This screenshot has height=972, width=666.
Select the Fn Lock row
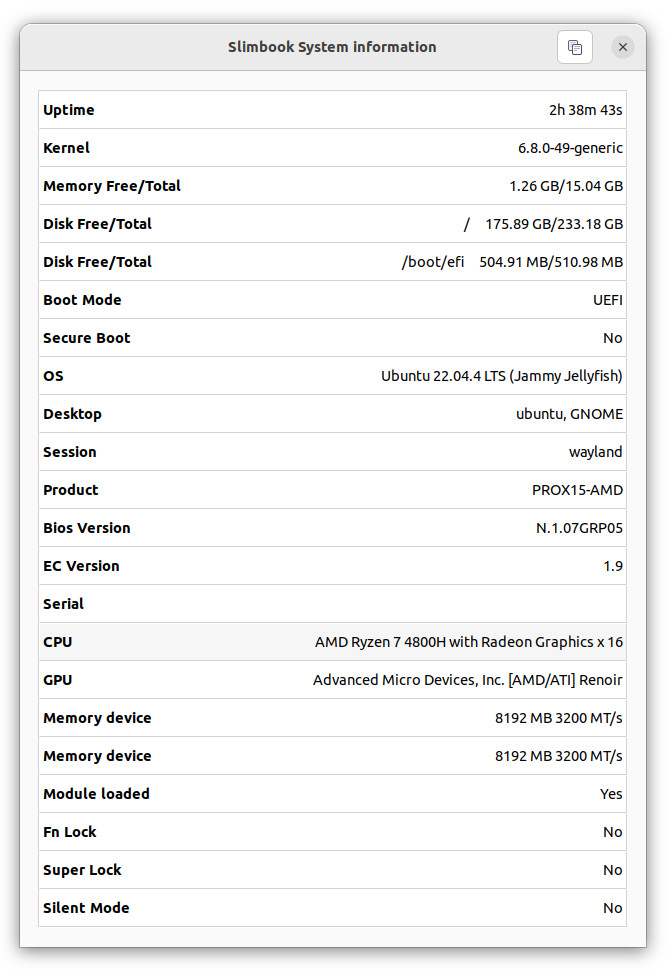332,832
